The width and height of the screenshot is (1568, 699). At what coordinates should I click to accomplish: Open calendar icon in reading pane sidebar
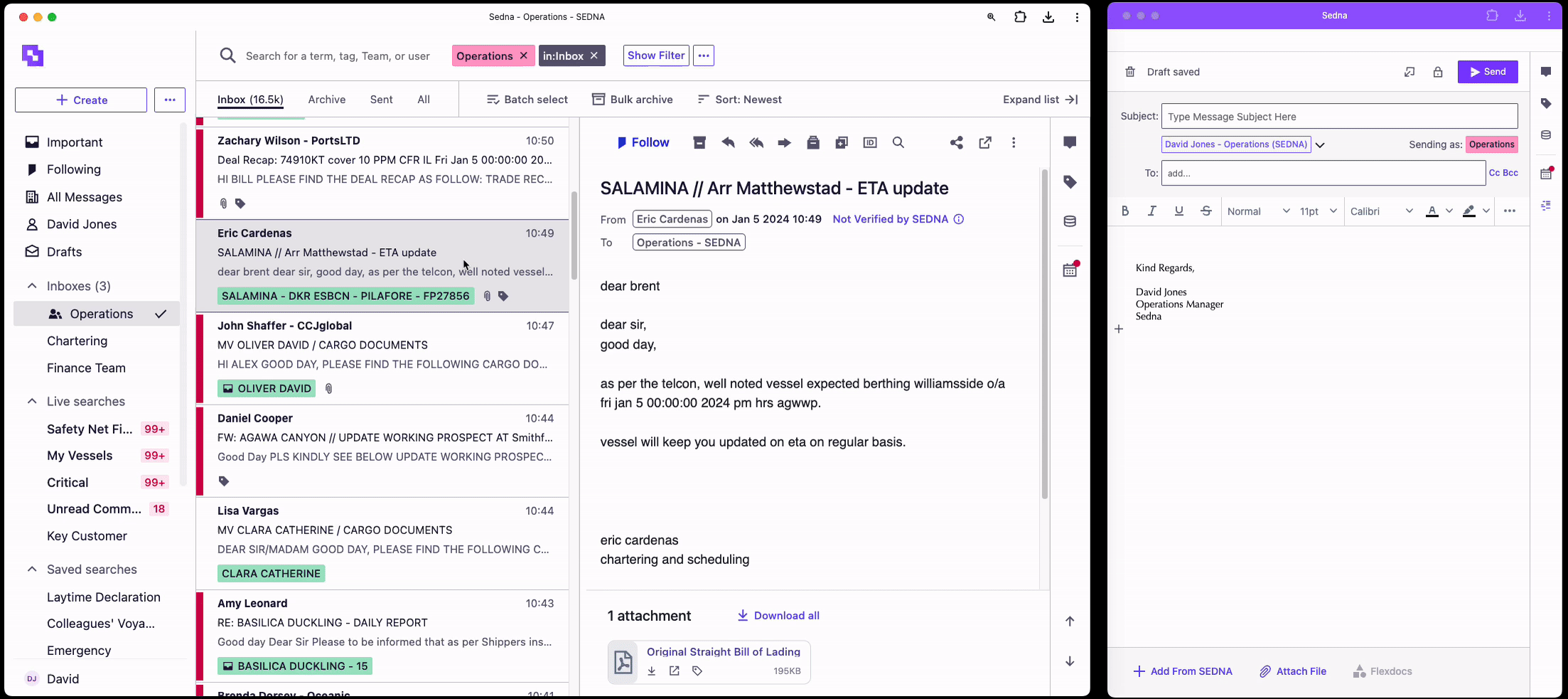(x=1070, y=270)
